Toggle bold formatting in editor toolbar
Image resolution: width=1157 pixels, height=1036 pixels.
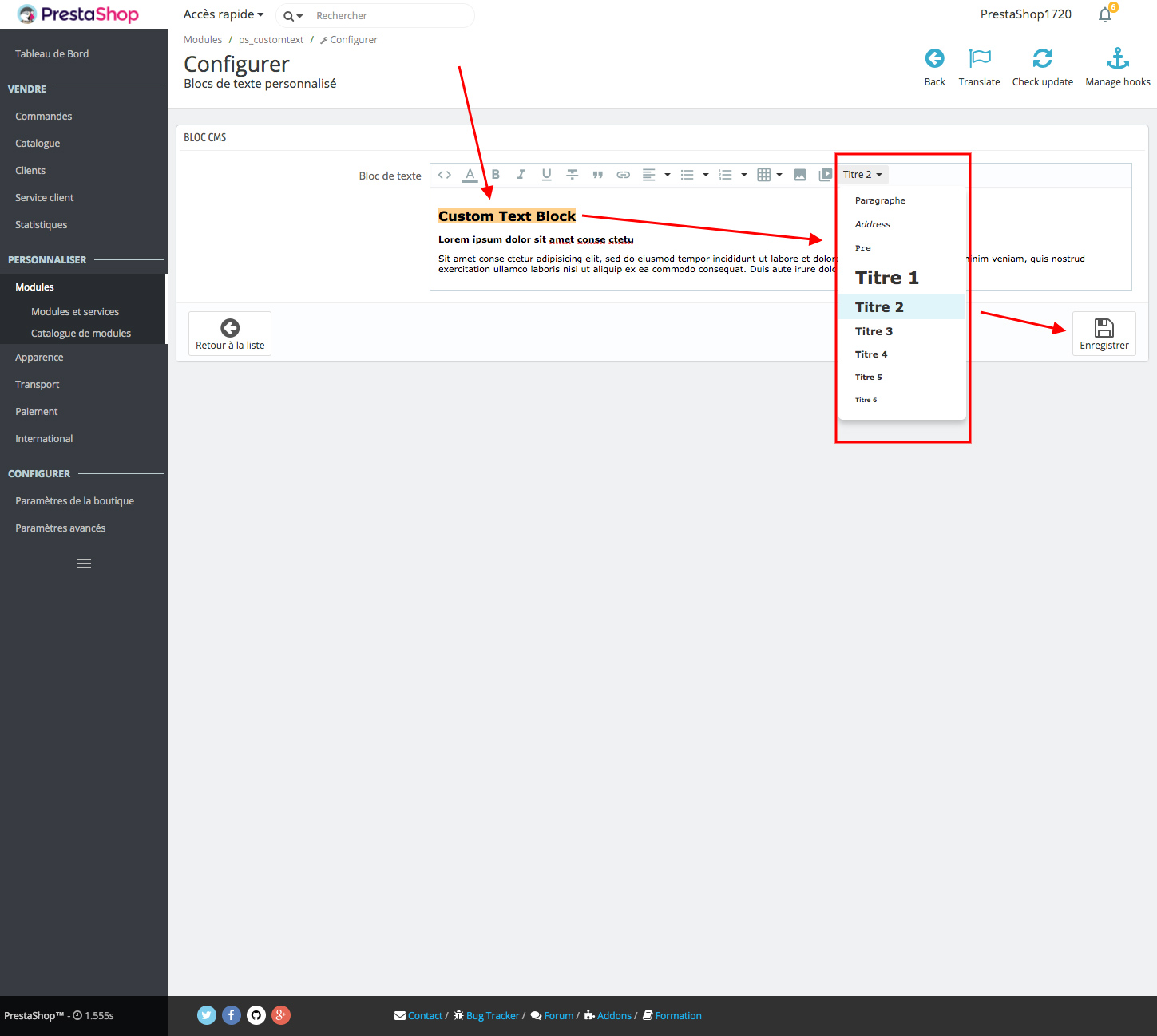click(496, 175)
